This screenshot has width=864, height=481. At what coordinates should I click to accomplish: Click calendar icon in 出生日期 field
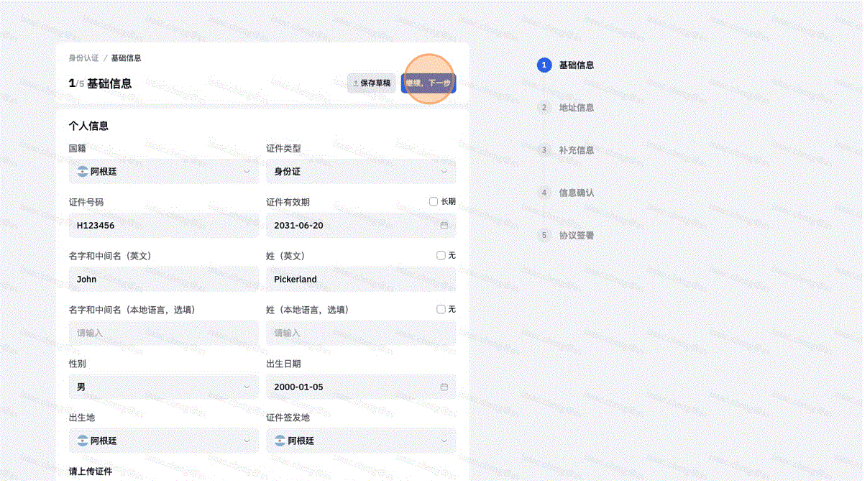point(444,386)
